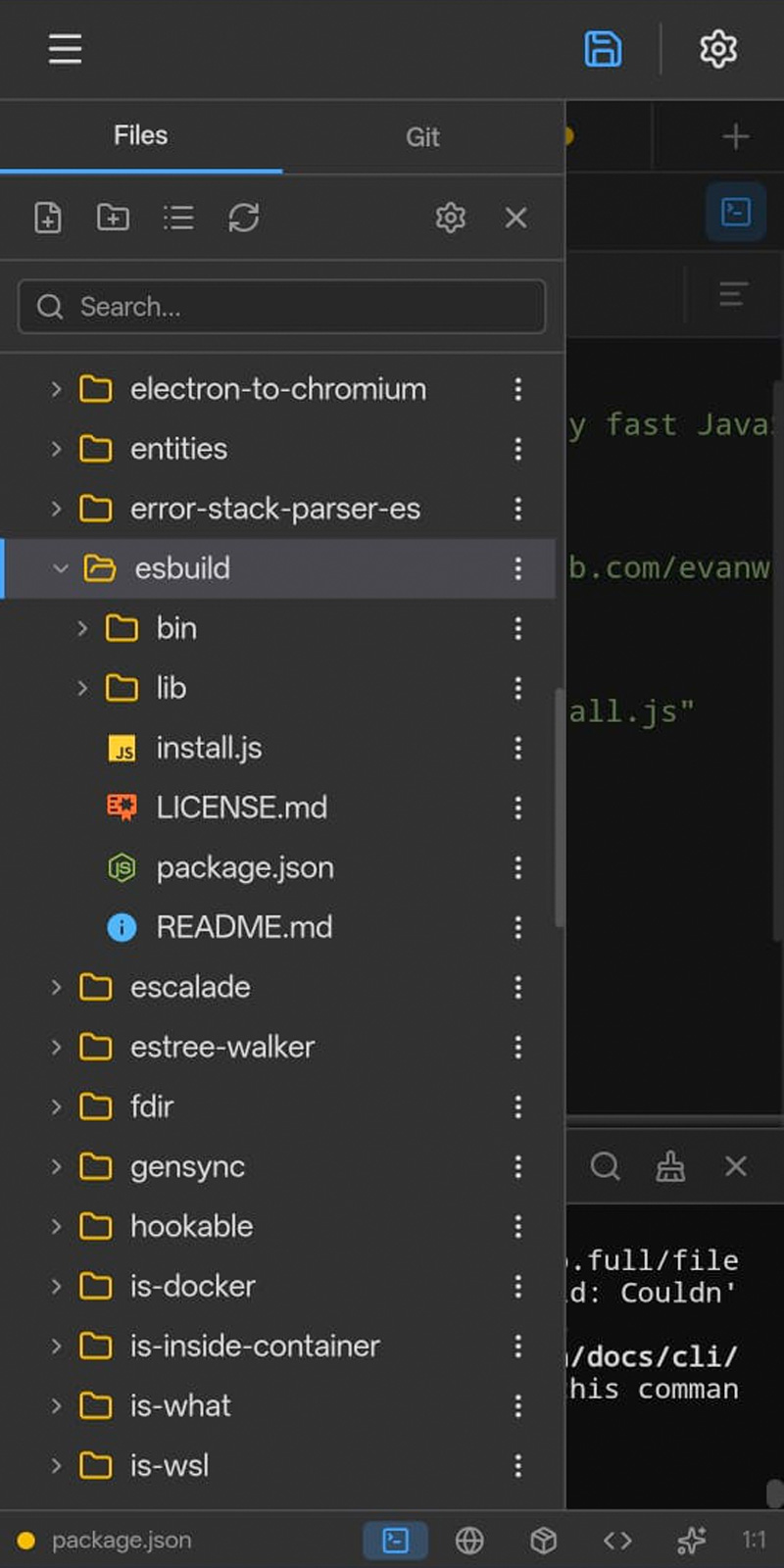784x1568 pixels.
Task: Open the AI sparkle icon in status bar
Action: pos(691,1541)
